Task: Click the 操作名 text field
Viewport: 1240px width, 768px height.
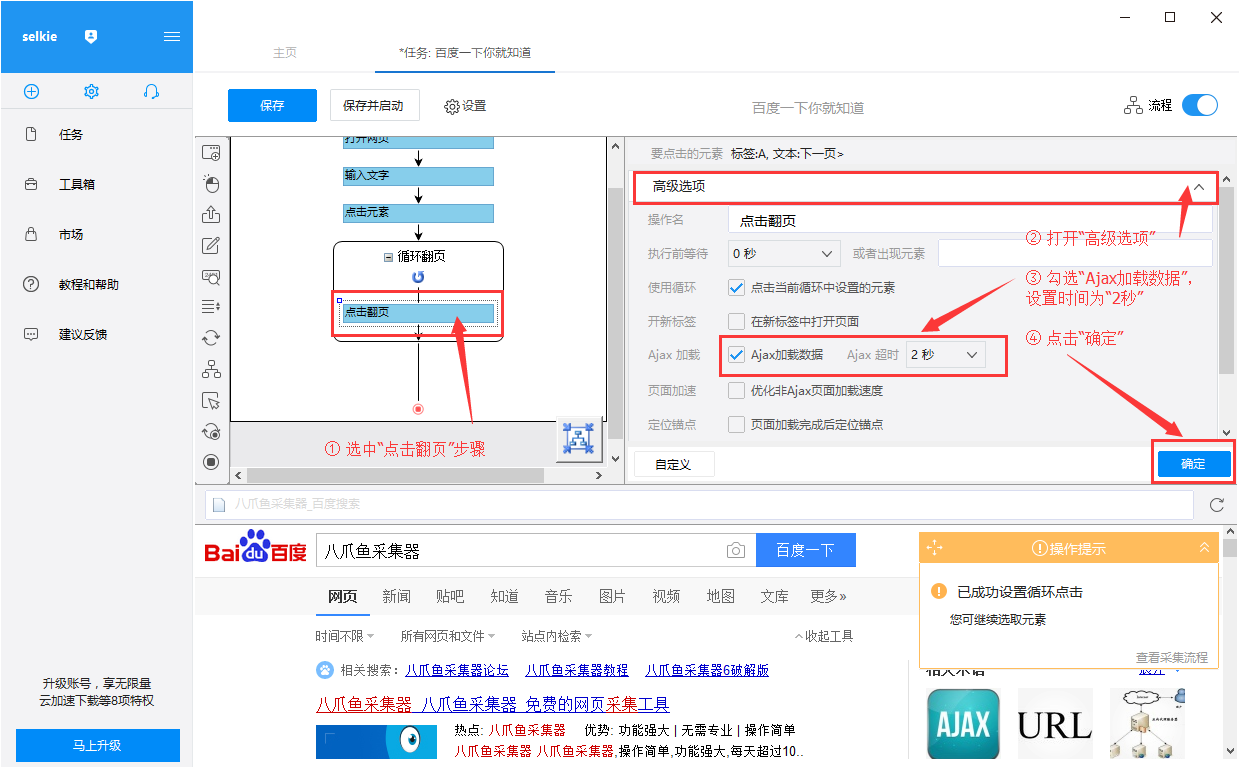Action: pyautogui.click(x=970, y=220)
